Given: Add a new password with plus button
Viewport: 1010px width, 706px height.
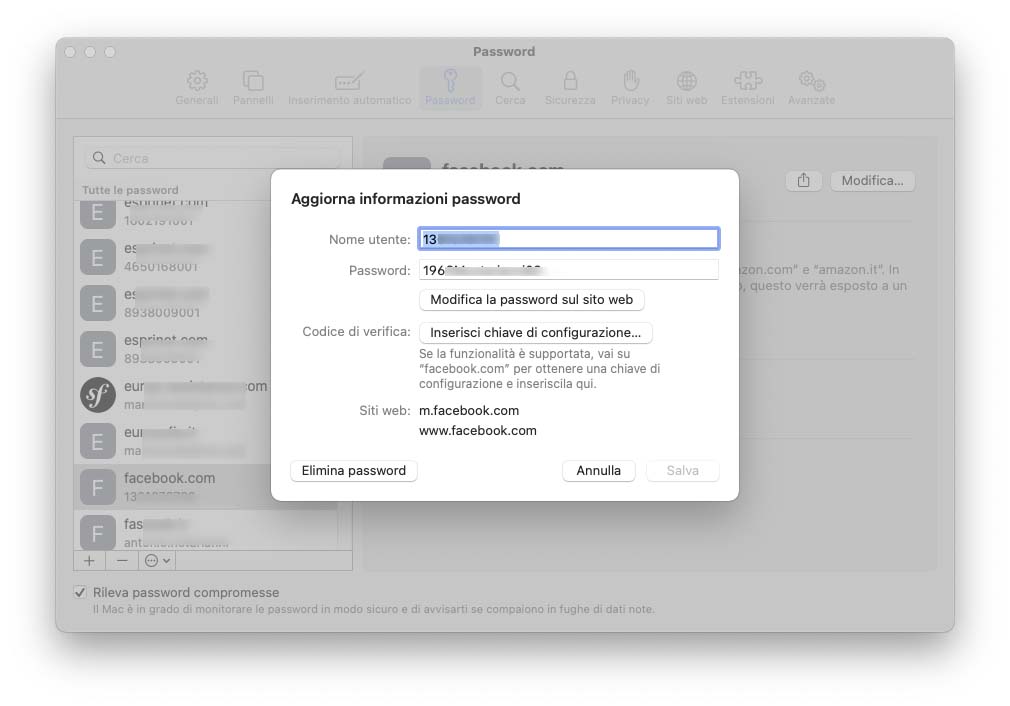Looking at the screenshot, I should point(90,560).
